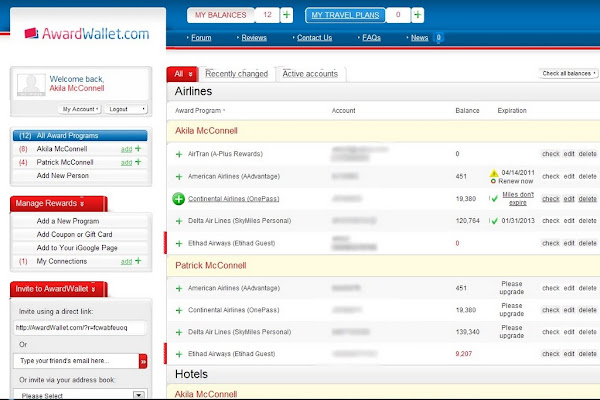Viewport: 600px width, 400px height.
Task: Click News count badge showing 0
Action: tap(439, 38)
